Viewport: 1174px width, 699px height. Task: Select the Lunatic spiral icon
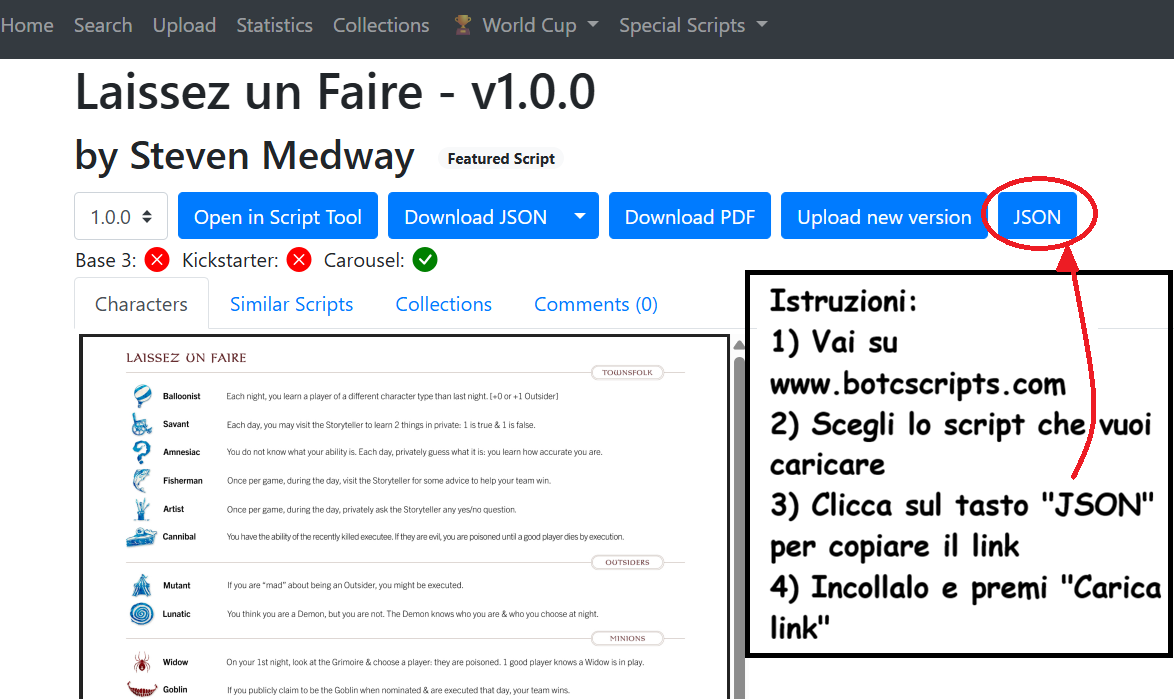(x=141, y=613)
